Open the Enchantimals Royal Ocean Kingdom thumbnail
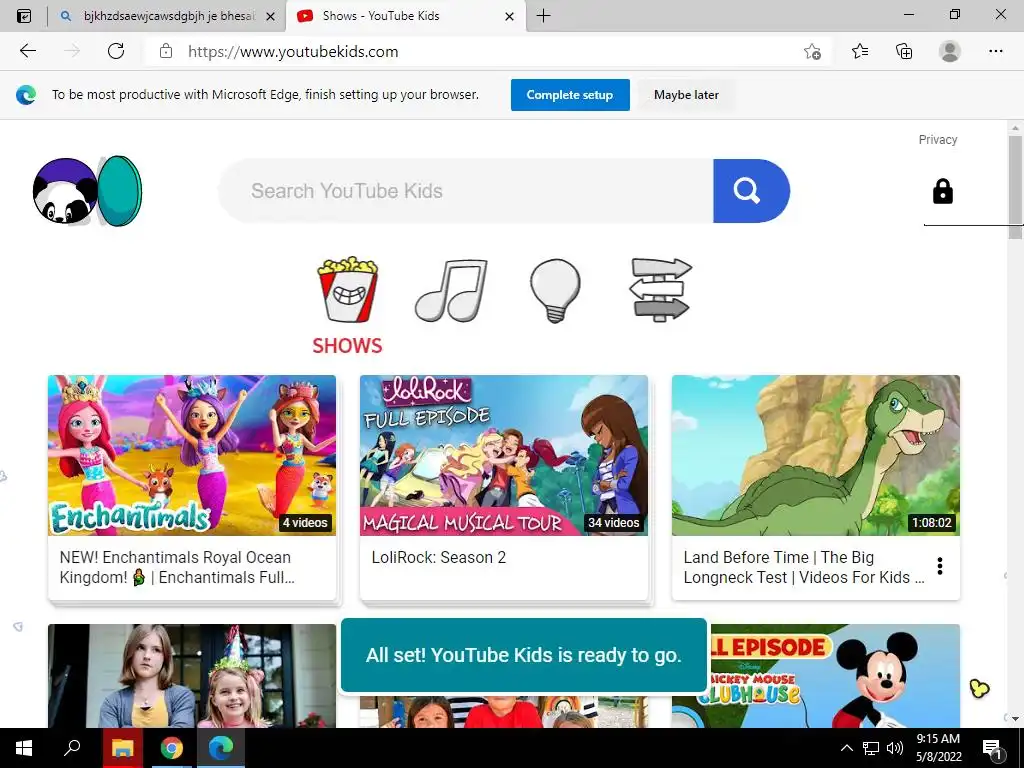 point(192,455)
